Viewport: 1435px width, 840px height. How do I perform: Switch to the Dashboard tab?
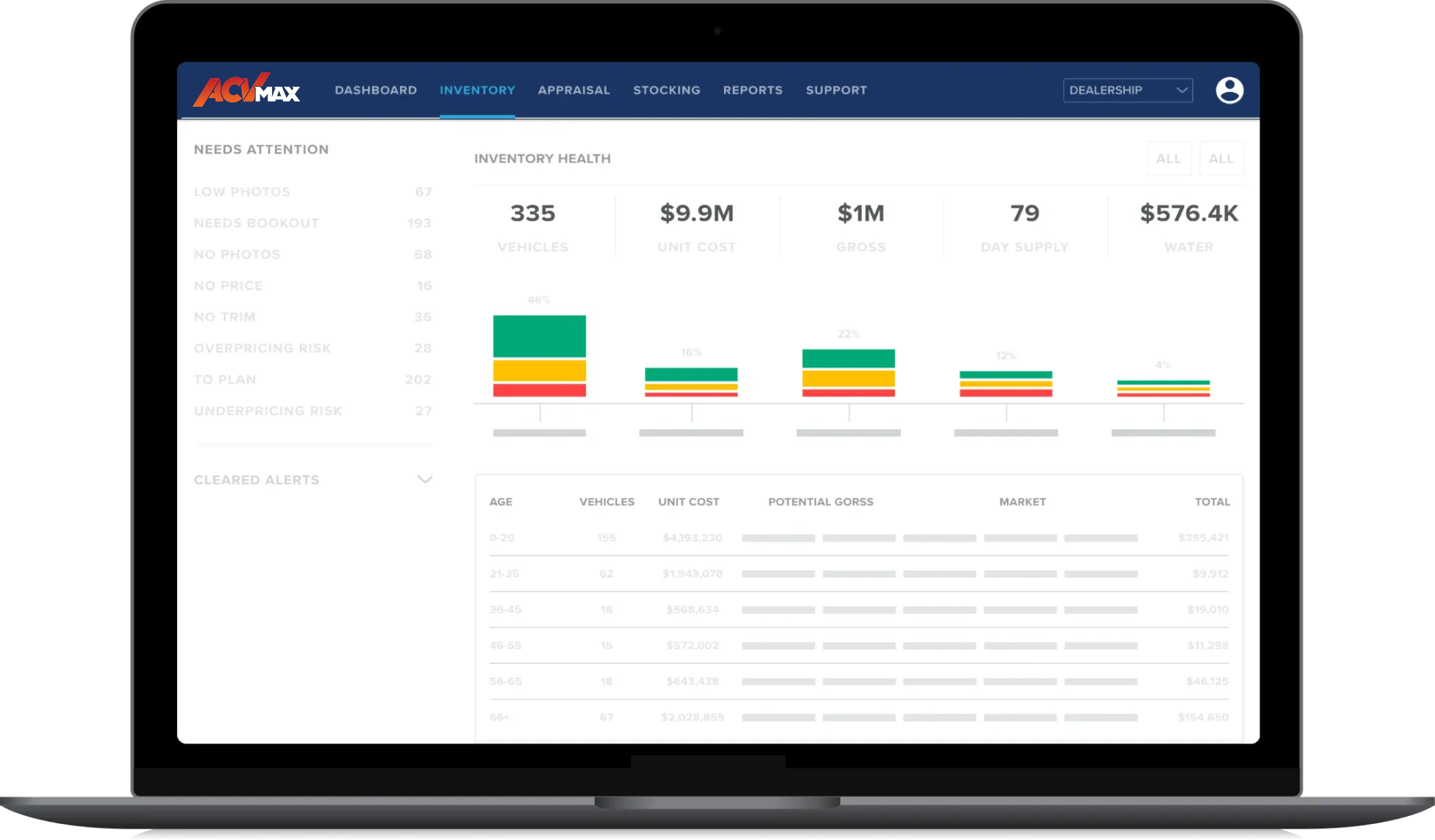point(375,90)
